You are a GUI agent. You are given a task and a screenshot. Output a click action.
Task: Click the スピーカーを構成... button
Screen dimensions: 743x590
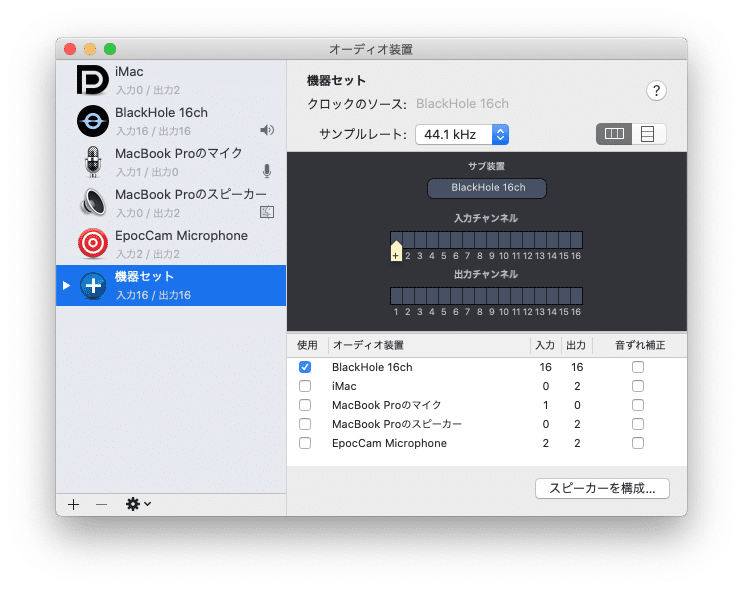[602, 488]
